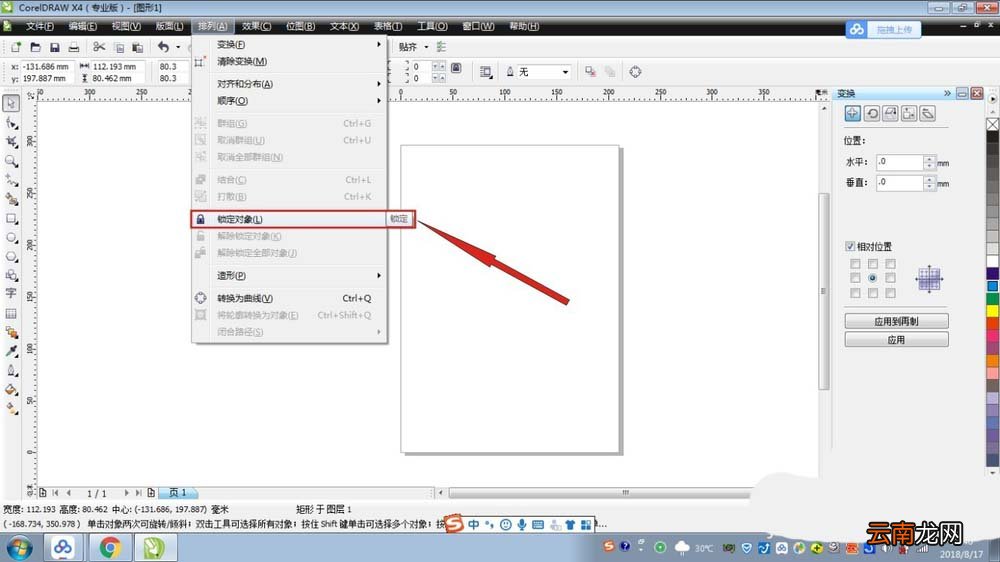This screenshot has height=562, width=1000.
Task: Select the Interactive Fill tool
Action: pyautogui.click(x=11, y=409)
